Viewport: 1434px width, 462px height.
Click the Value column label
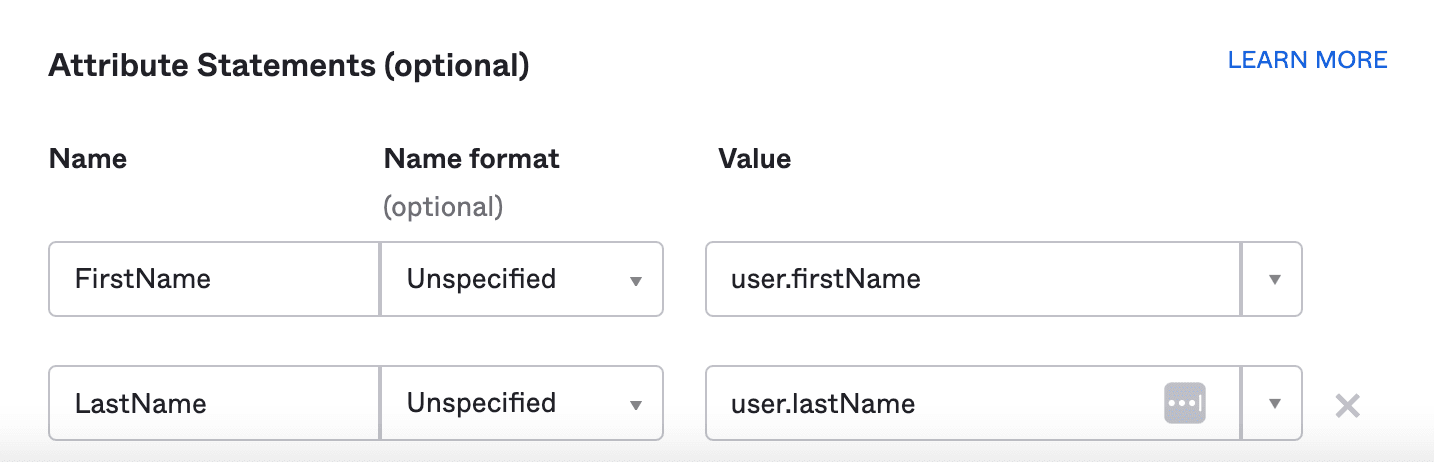pos(754,158)
